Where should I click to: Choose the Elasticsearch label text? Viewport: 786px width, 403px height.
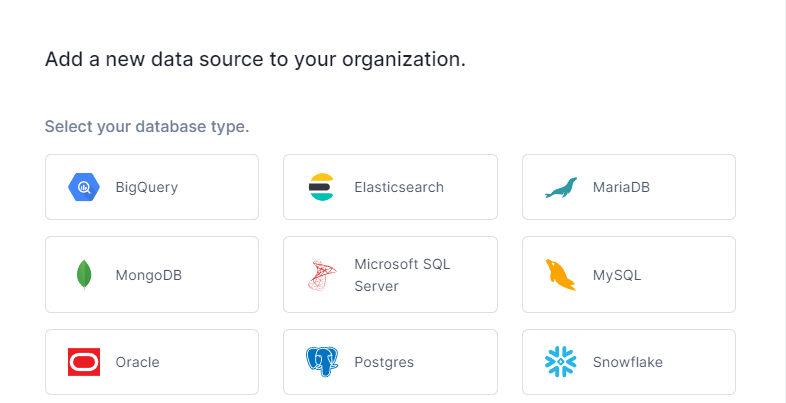pyautogui.click(x=399, y=187)
